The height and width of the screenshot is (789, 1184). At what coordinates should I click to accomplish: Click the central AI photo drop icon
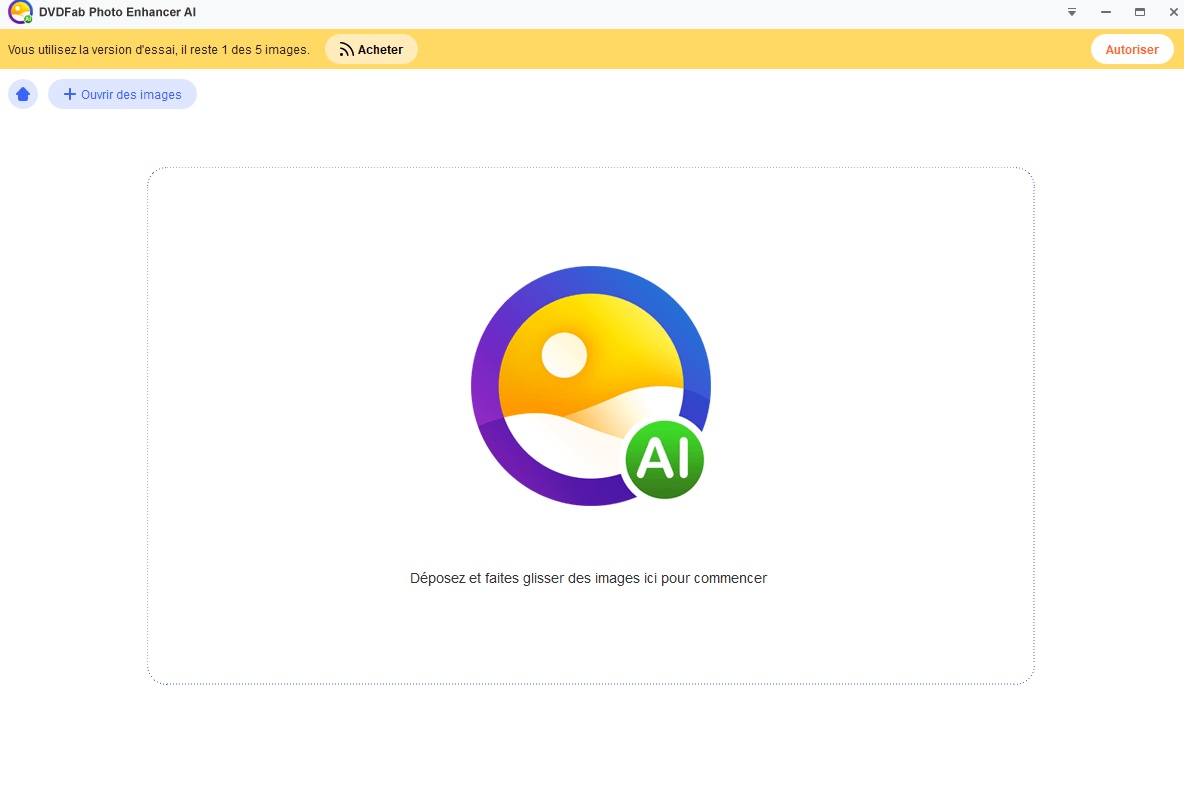[x=590, y=386]
